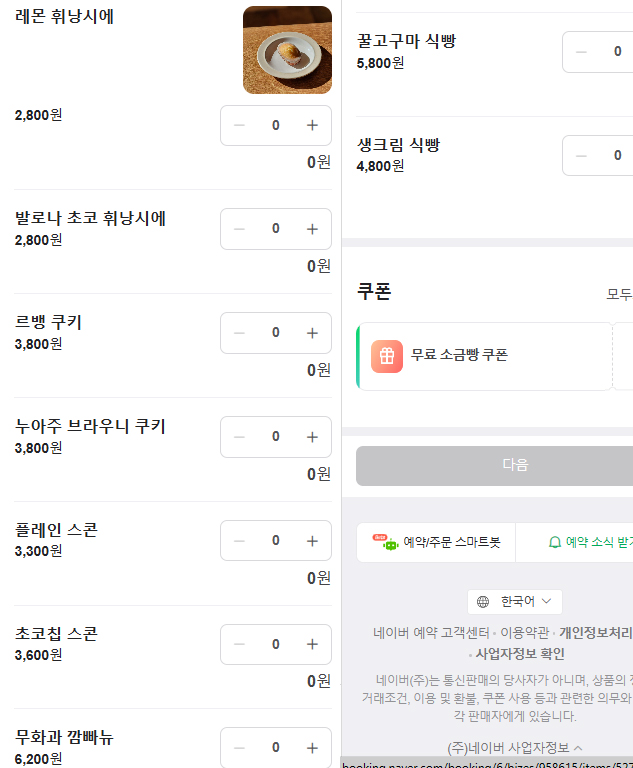The height and width of the screenshot is (768, 633).
Task: Add one 플레인 스콘 with plus
Action: point(312,540)
